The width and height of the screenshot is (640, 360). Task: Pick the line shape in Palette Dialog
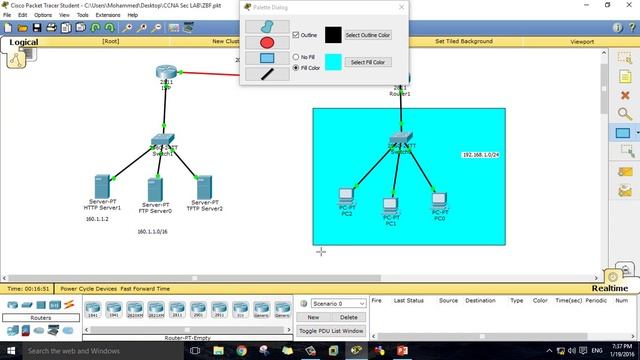click(267, 74)
